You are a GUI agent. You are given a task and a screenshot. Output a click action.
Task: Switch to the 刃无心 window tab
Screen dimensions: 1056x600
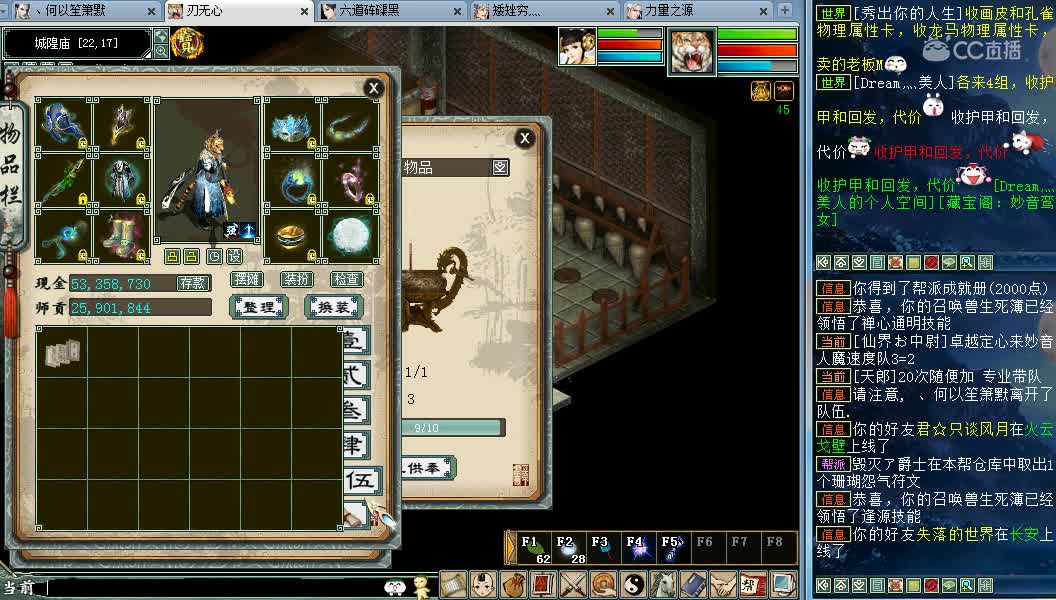[x=239, y=11]
